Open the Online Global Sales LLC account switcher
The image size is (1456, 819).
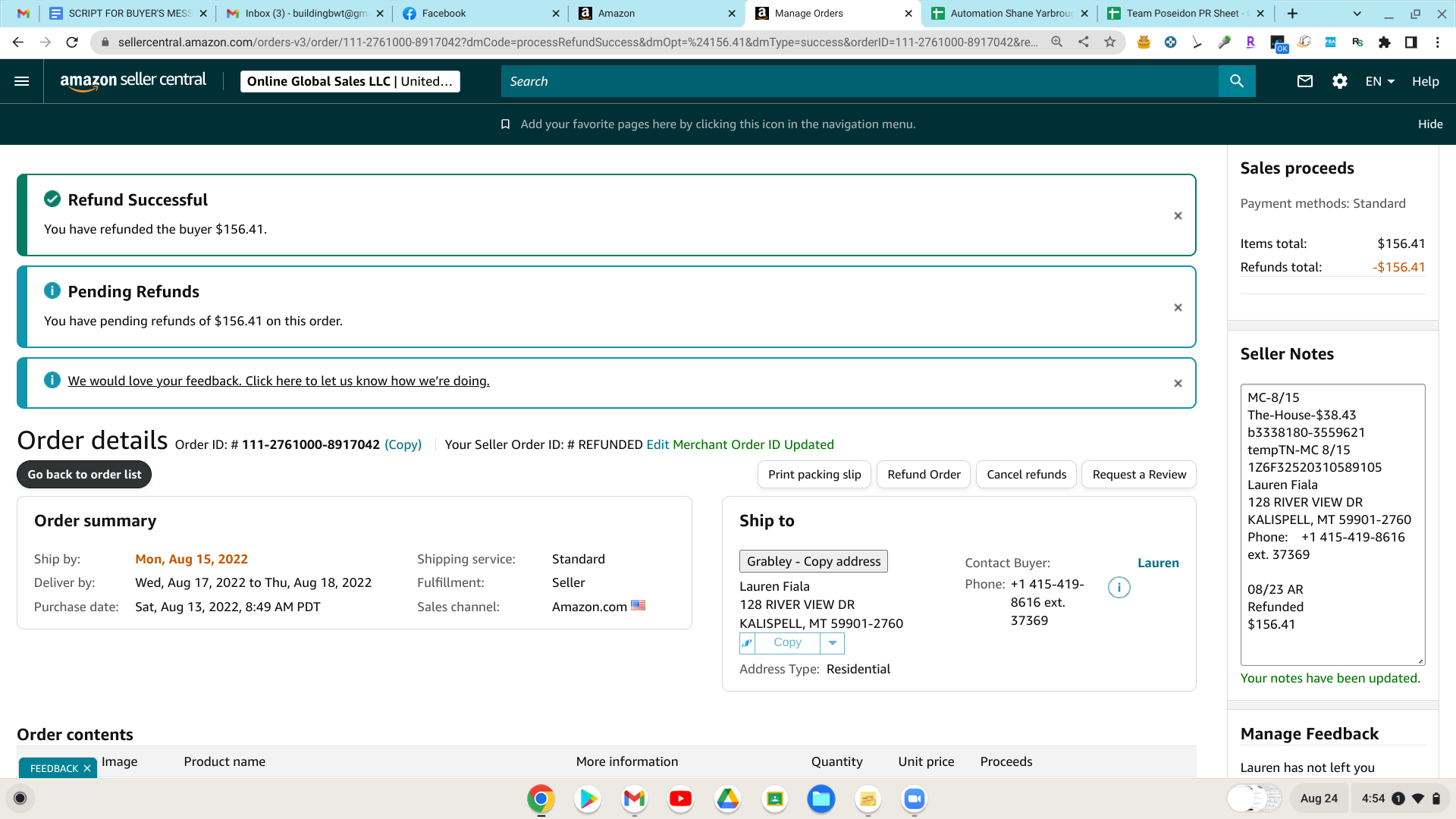tap(350, 81)
